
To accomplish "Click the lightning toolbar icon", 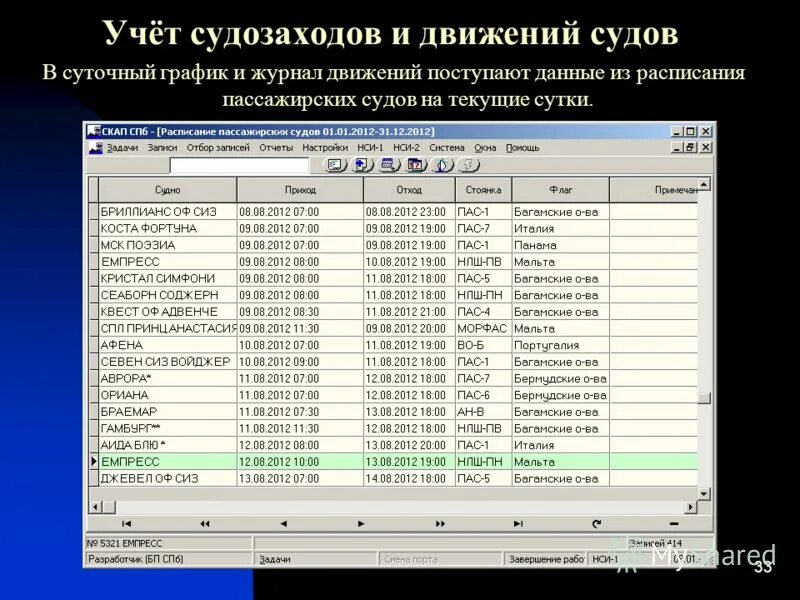I will (x=468, y=166).
